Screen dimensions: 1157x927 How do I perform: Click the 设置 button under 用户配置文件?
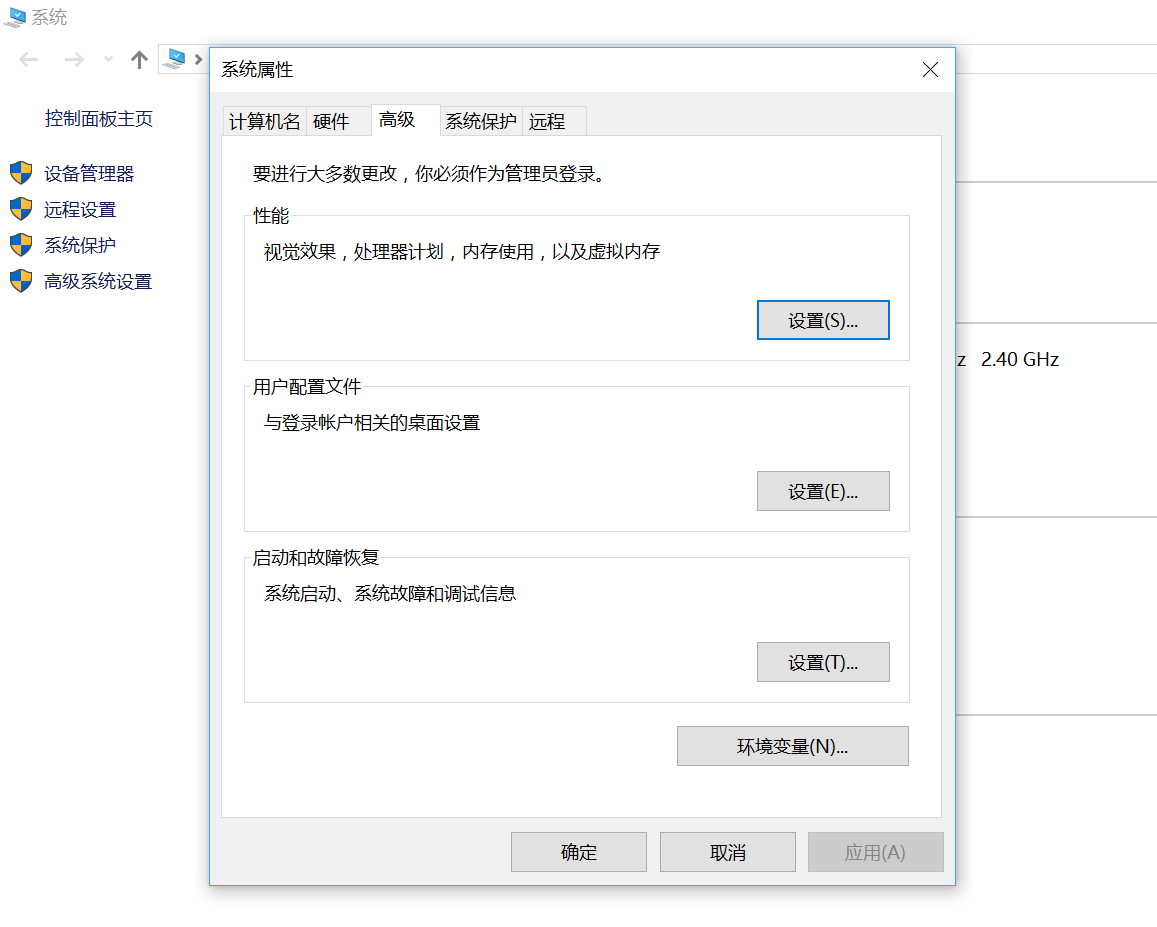[x=823, y=491]
